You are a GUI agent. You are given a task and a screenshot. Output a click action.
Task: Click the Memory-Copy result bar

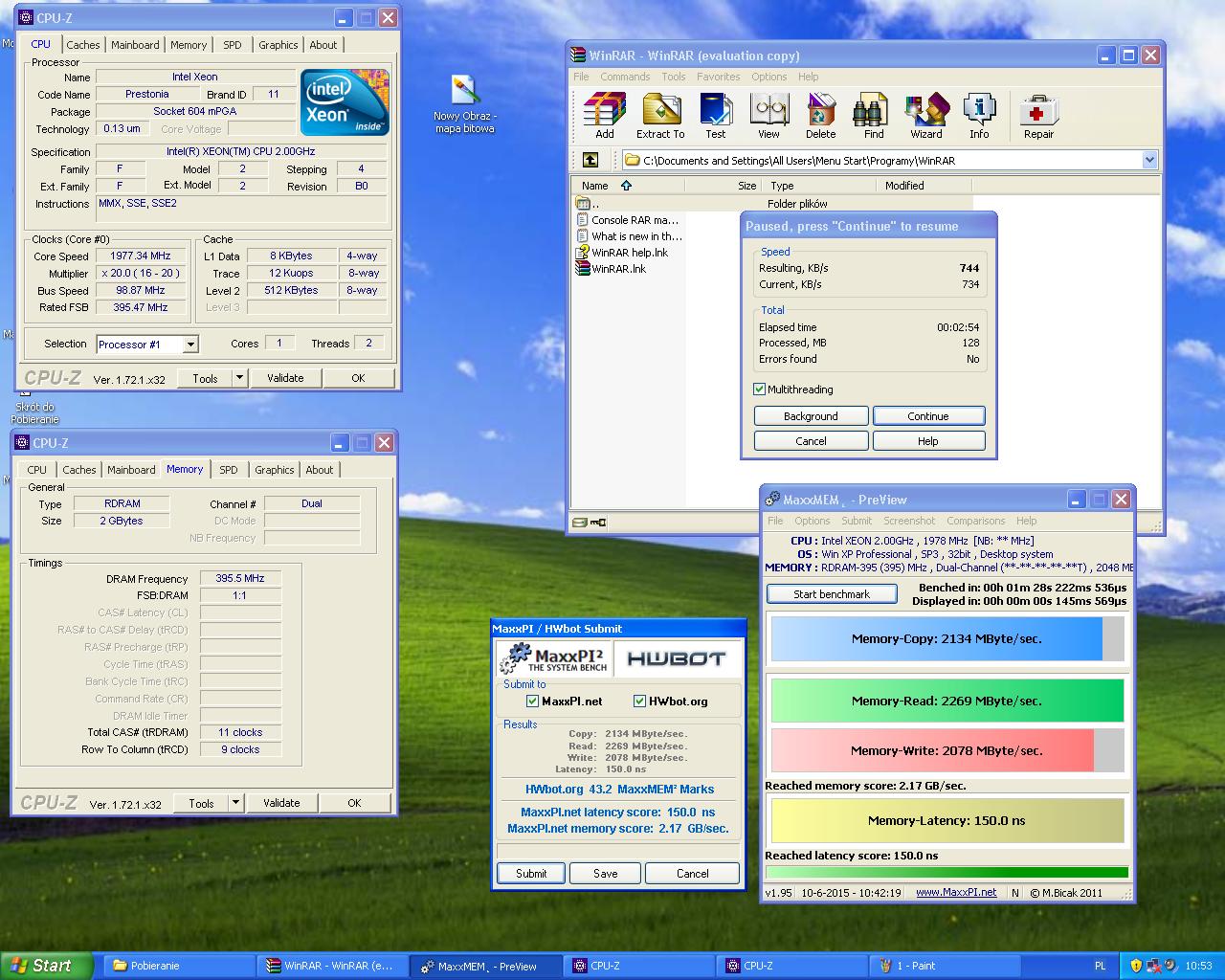[x=947, y=638]
